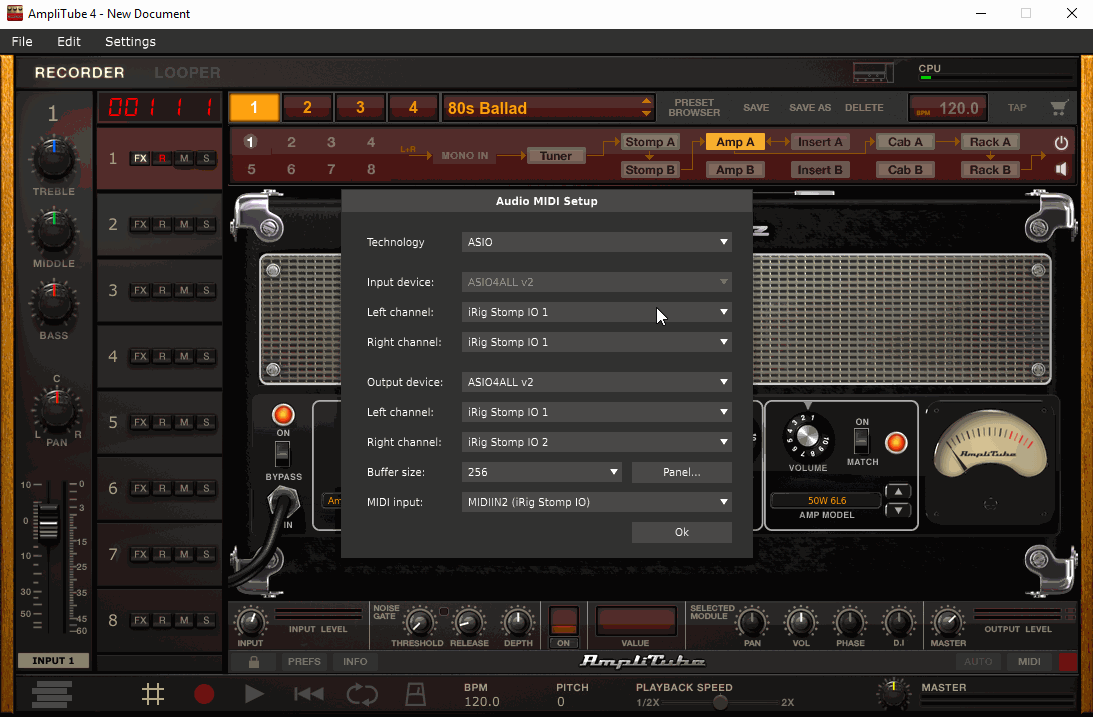
Task: Click the D.I knob
Action: point(898,622)
